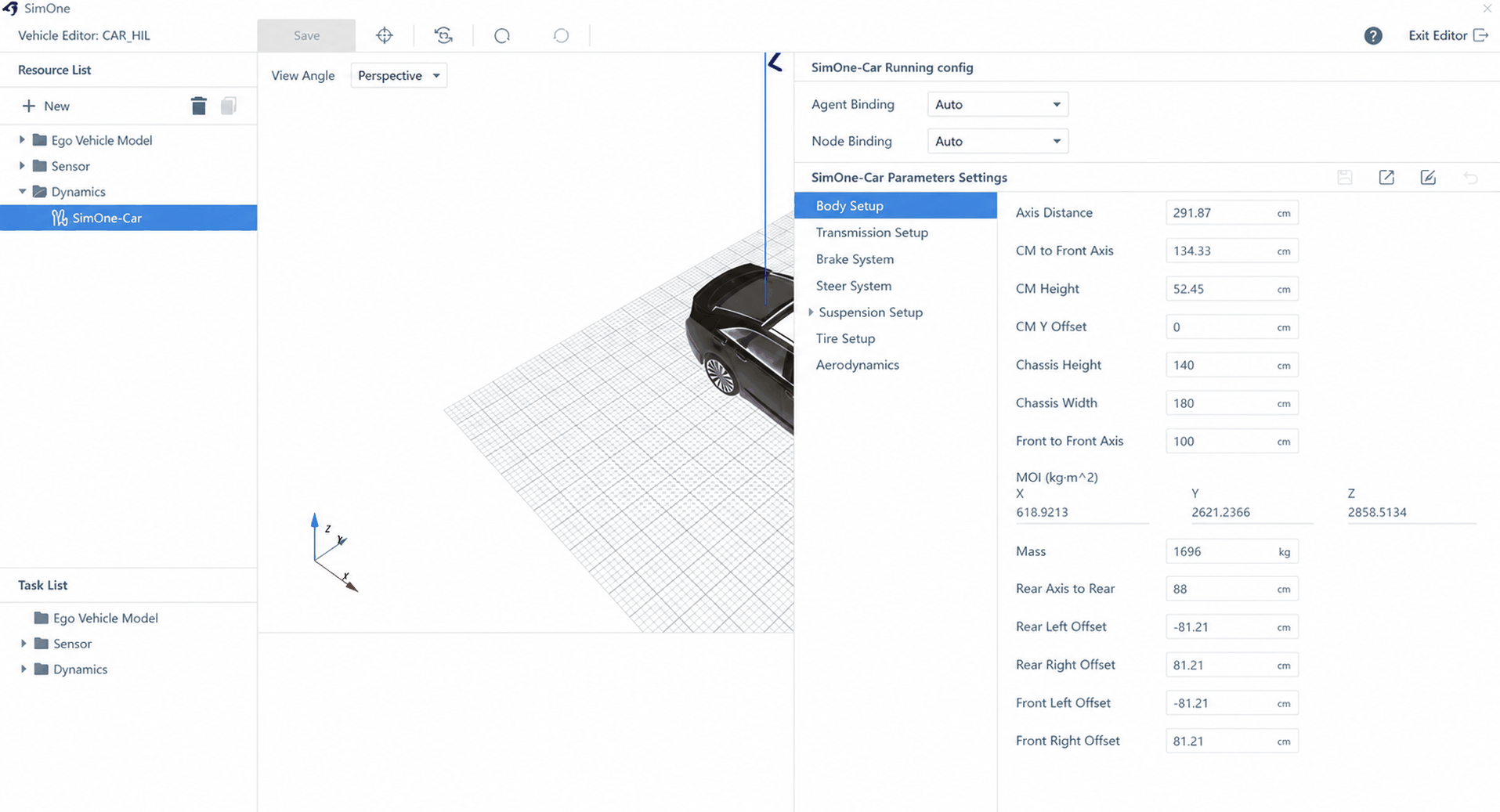Viewport: 1500px width, 812px height.
Task: Expand the Dynamics folder in the Task List
Action: click(23, 669)
